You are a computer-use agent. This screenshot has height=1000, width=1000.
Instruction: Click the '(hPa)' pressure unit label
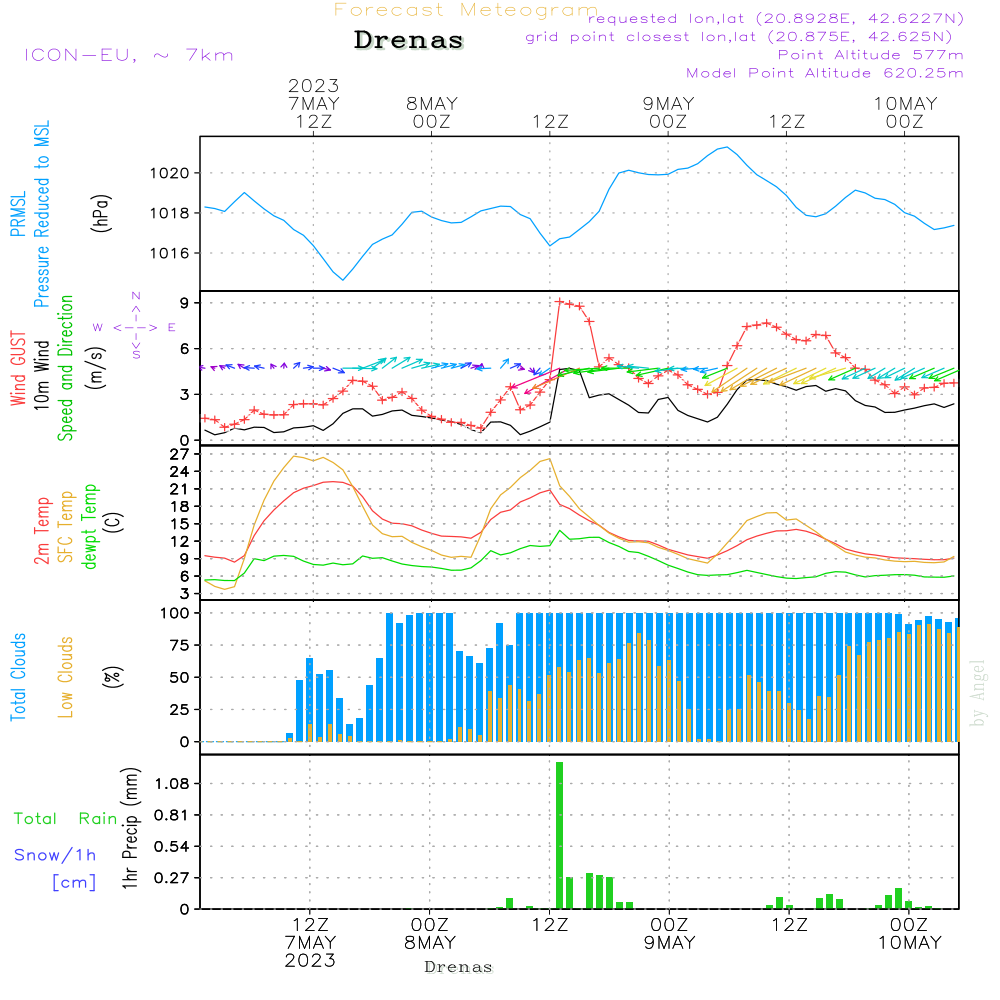(x=101, y=213)
